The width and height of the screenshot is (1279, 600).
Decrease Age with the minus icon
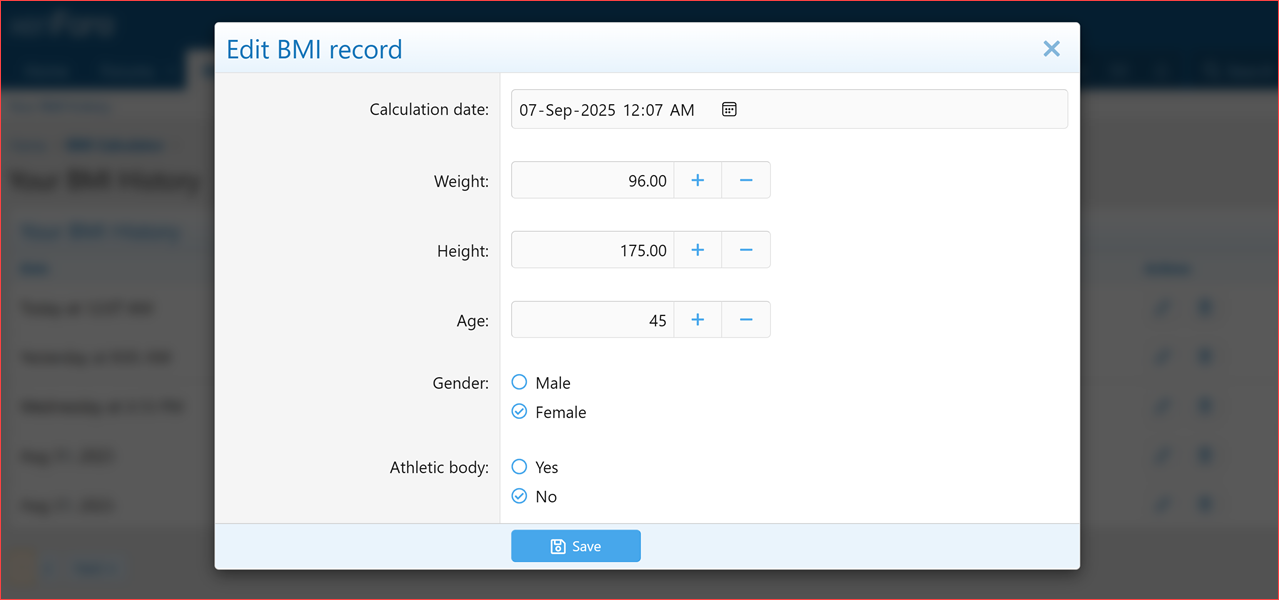click(745, 319)
